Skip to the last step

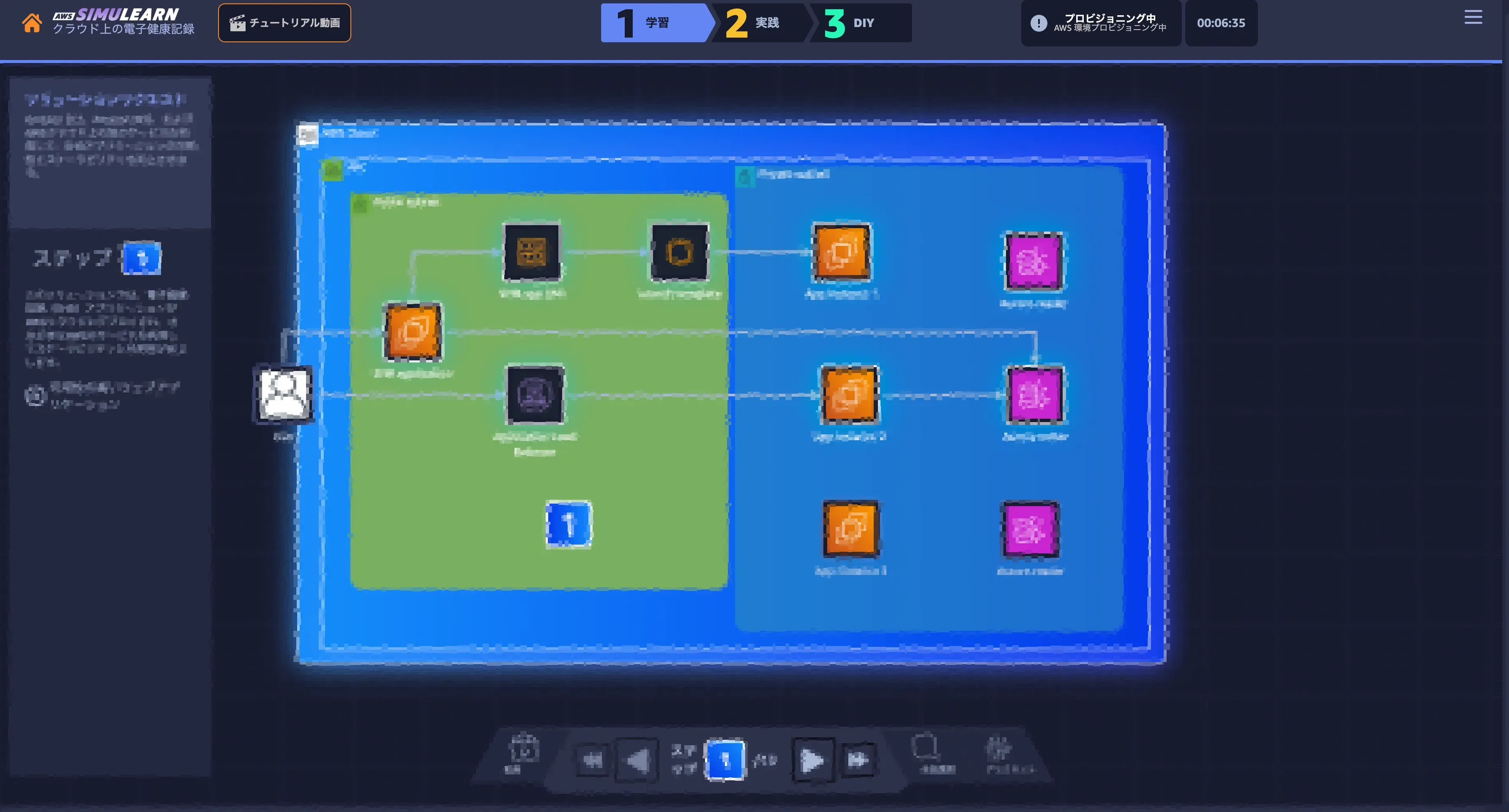point(858,760)
